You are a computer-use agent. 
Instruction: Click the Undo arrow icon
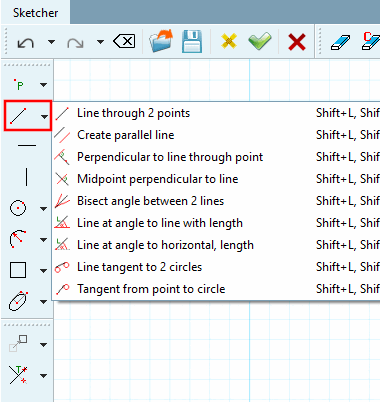[x=26, y=42]
